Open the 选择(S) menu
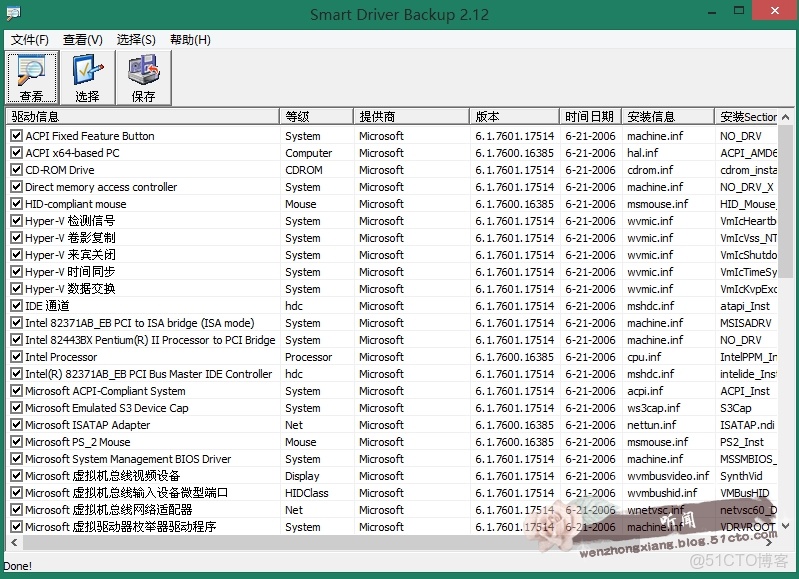Image resolution: width=799 pixels, height=579 pixels. (136, 40)
